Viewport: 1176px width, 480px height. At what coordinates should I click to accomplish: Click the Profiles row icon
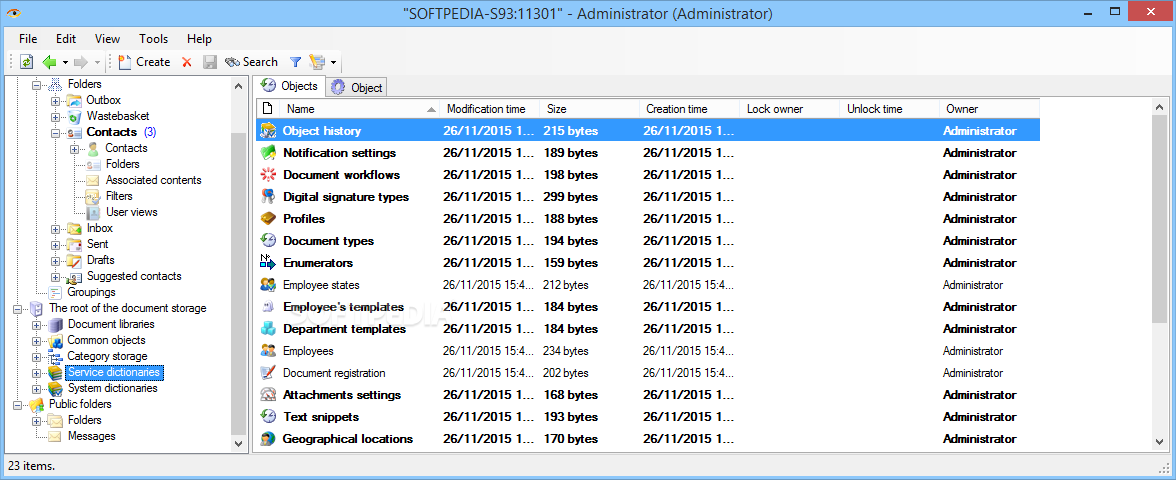(268, 219)
